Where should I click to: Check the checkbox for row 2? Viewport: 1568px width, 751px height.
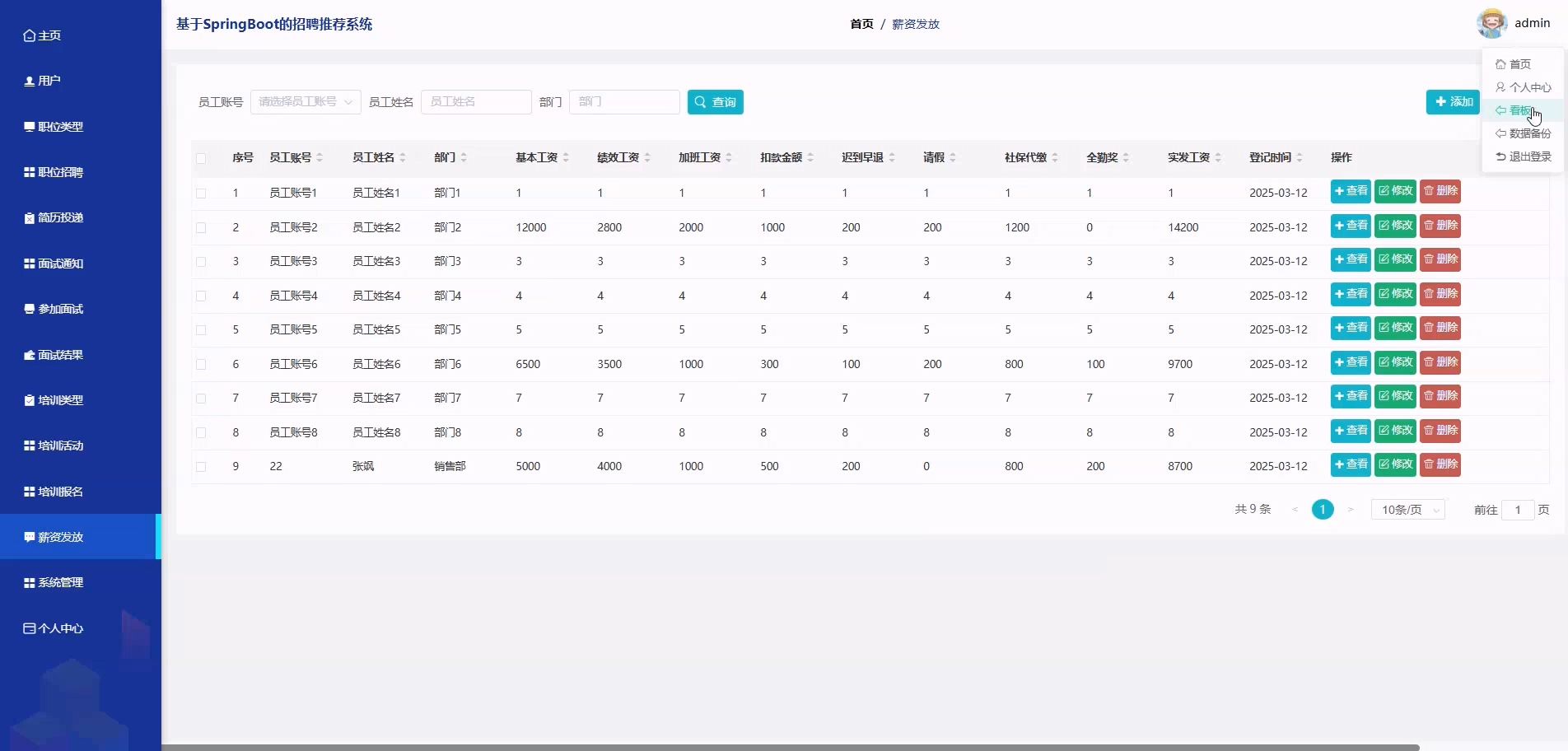(201, 227)
